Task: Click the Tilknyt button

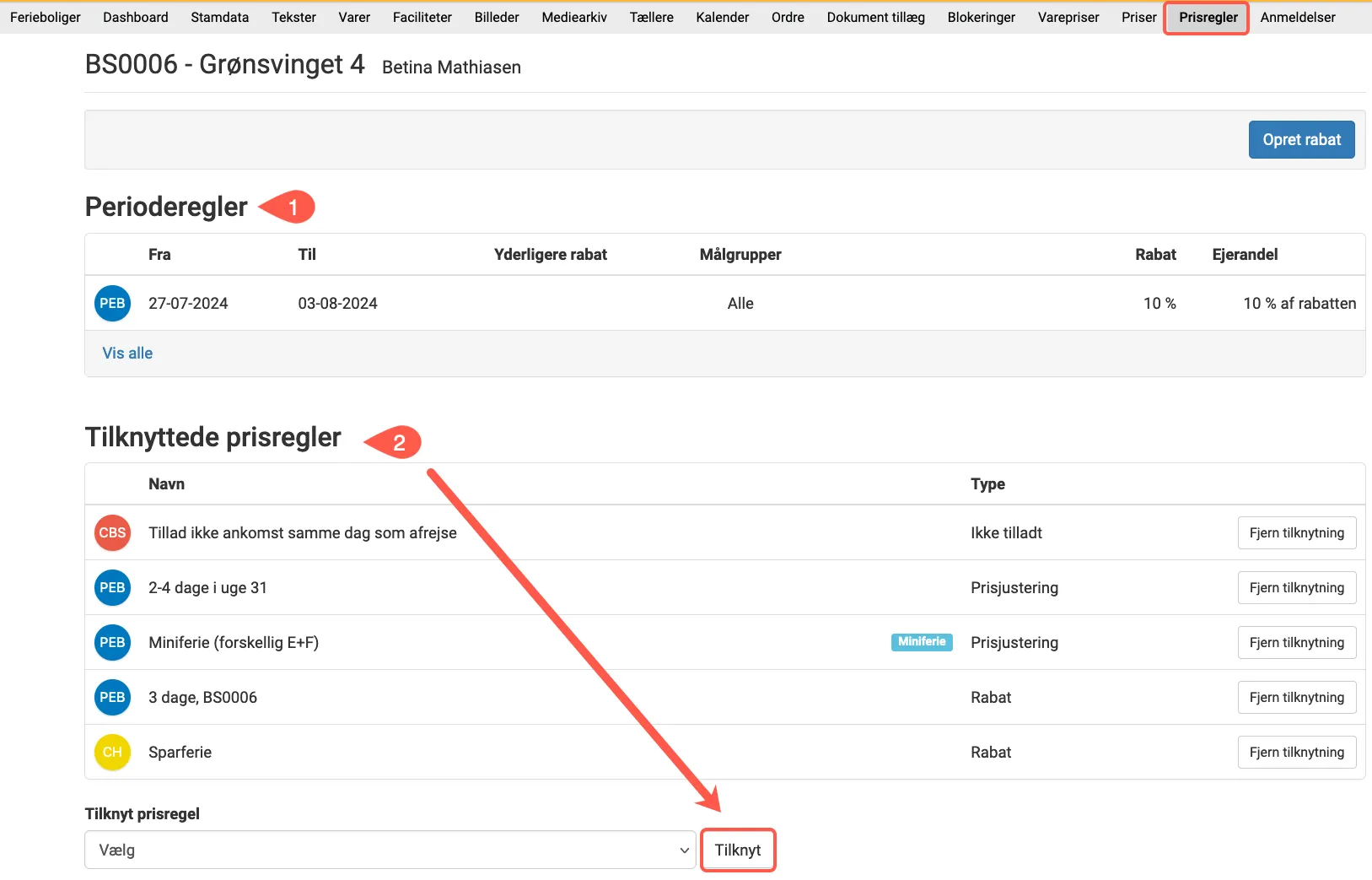Action: 738,850
